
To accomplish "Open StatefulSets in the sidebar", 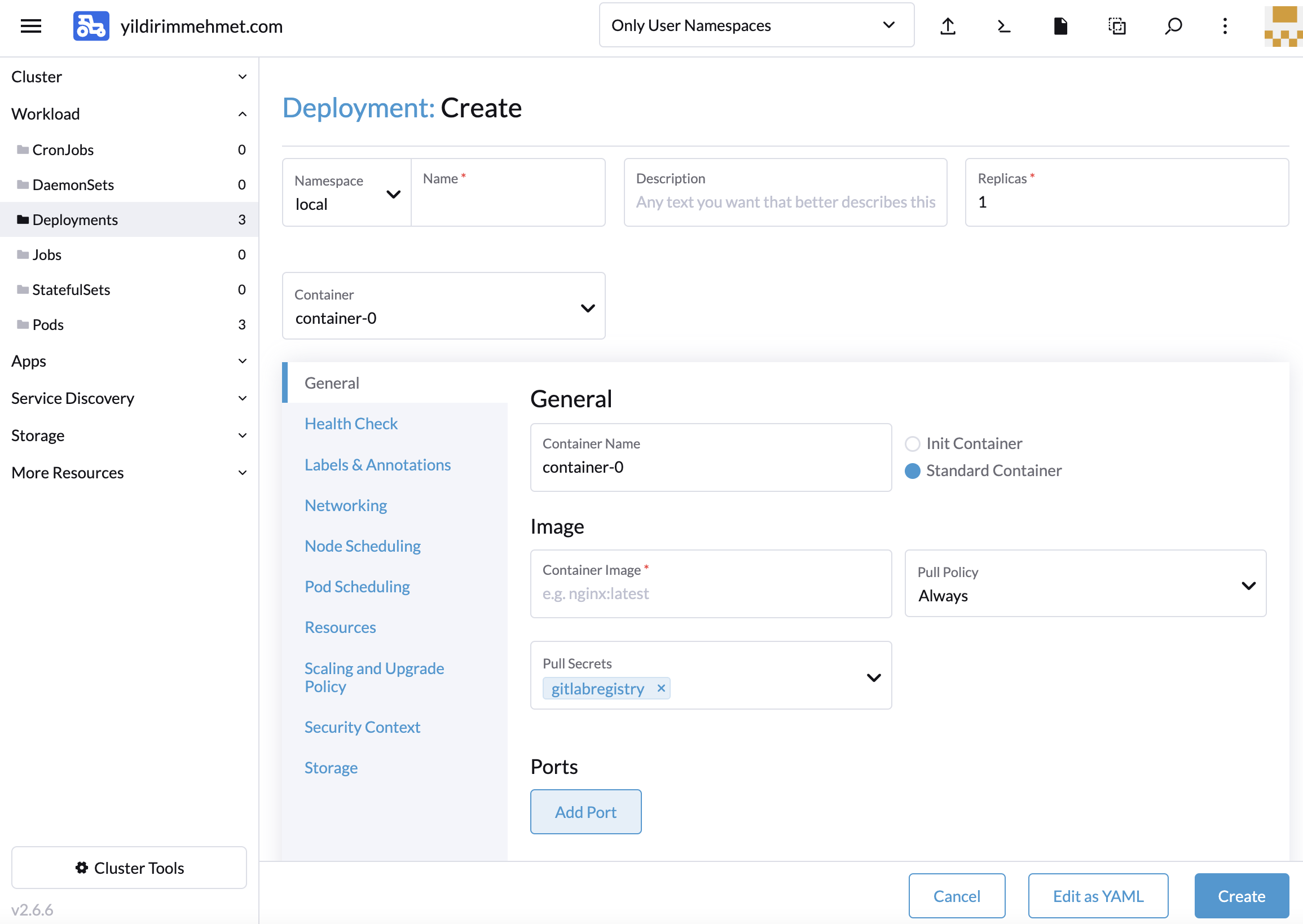I will coord(129,289).
